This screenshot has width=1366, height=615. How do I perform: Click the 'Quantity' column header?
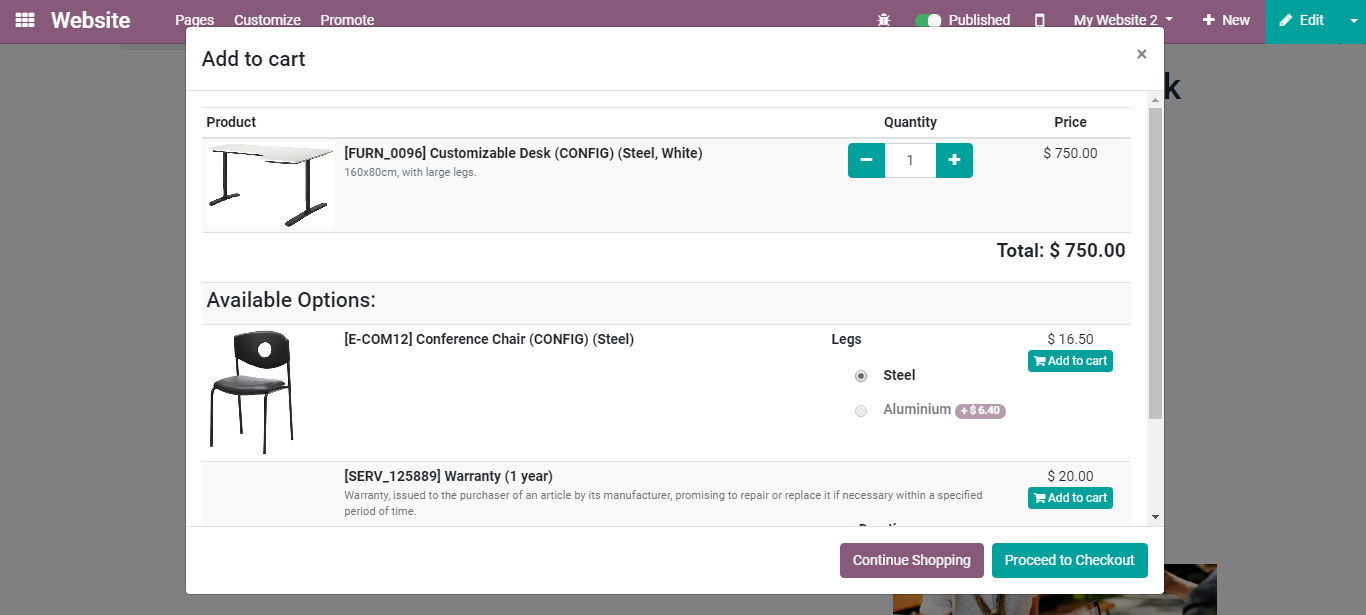(910, 122)
